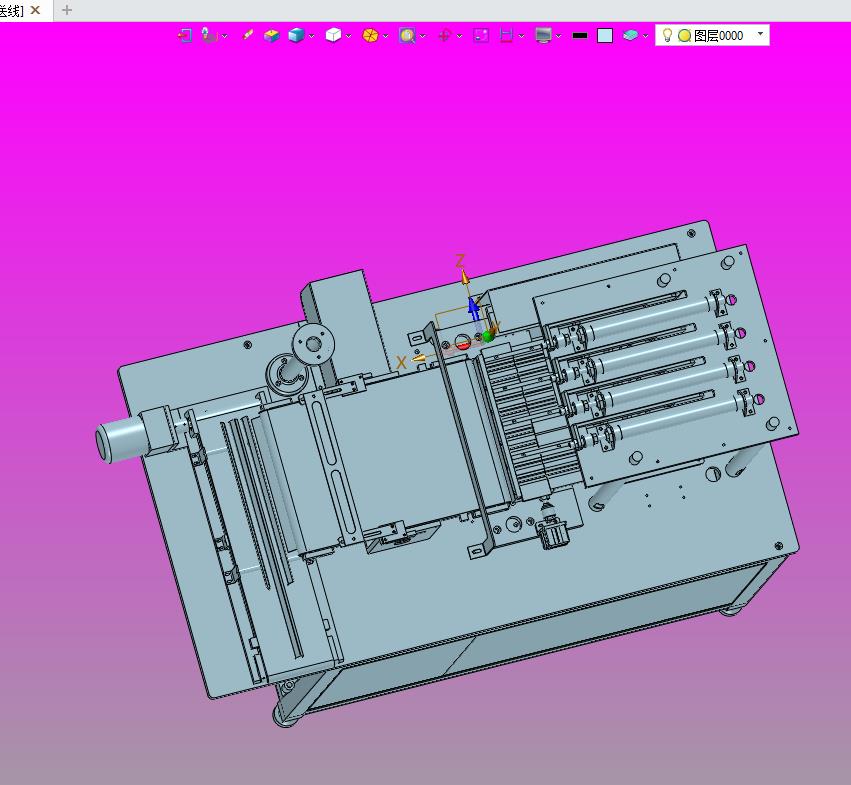Open the dimension tool dropdown arrow

click(x=522, y=36)
